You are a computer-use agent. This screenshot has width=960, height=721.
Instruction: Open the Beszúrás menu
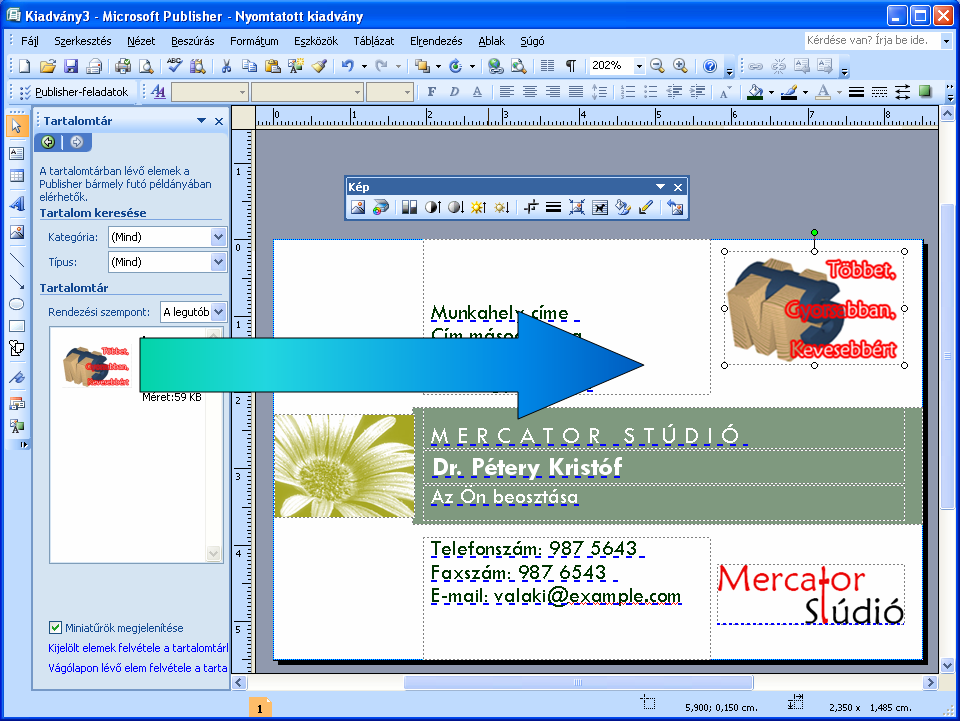point(193,41)
